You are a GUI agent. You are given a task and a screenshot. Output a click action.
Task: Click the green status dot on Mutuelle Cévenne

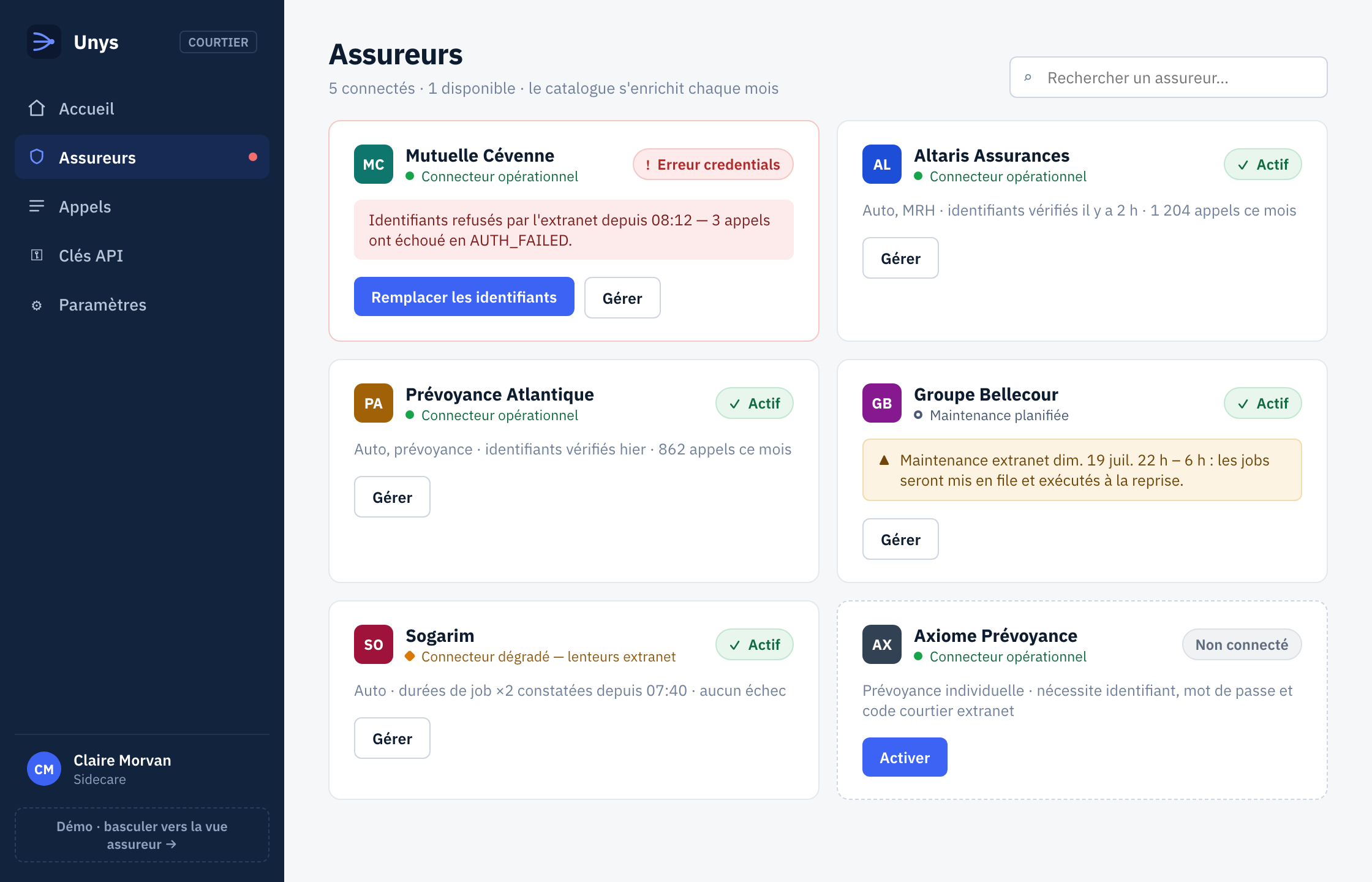point(410,176)
